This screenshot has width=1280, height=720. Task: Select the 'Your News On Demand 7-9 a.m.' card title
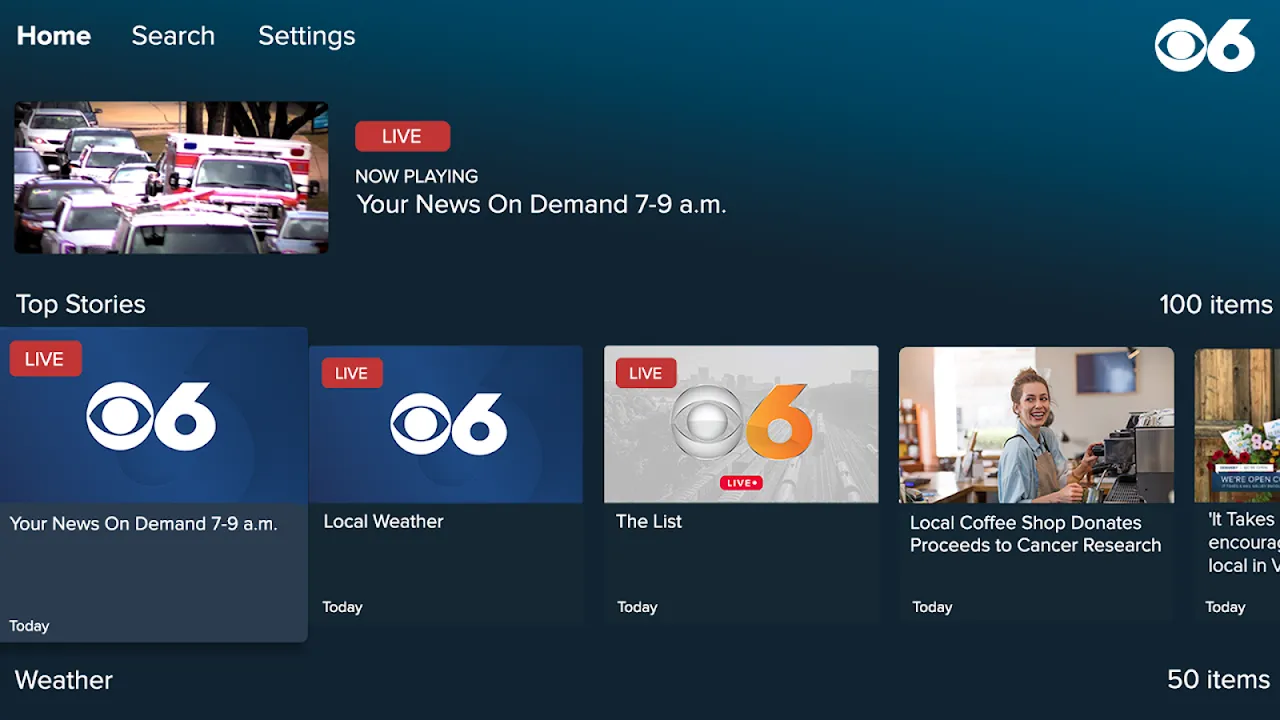(x=143, y=523)
